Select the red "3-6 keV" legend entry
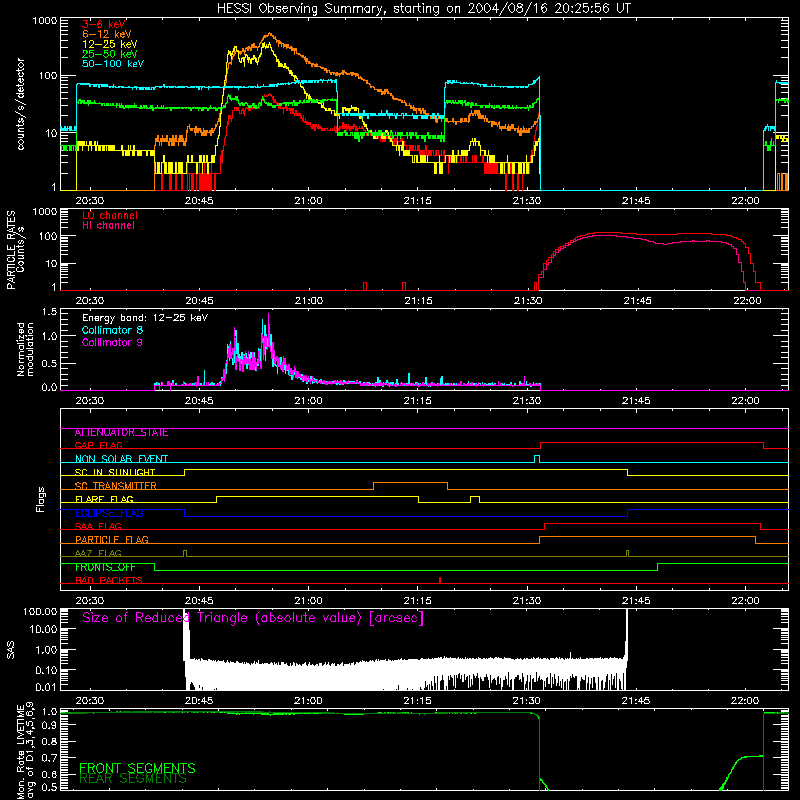This screenshot has width=800, height=800. (x=103, y=24)
